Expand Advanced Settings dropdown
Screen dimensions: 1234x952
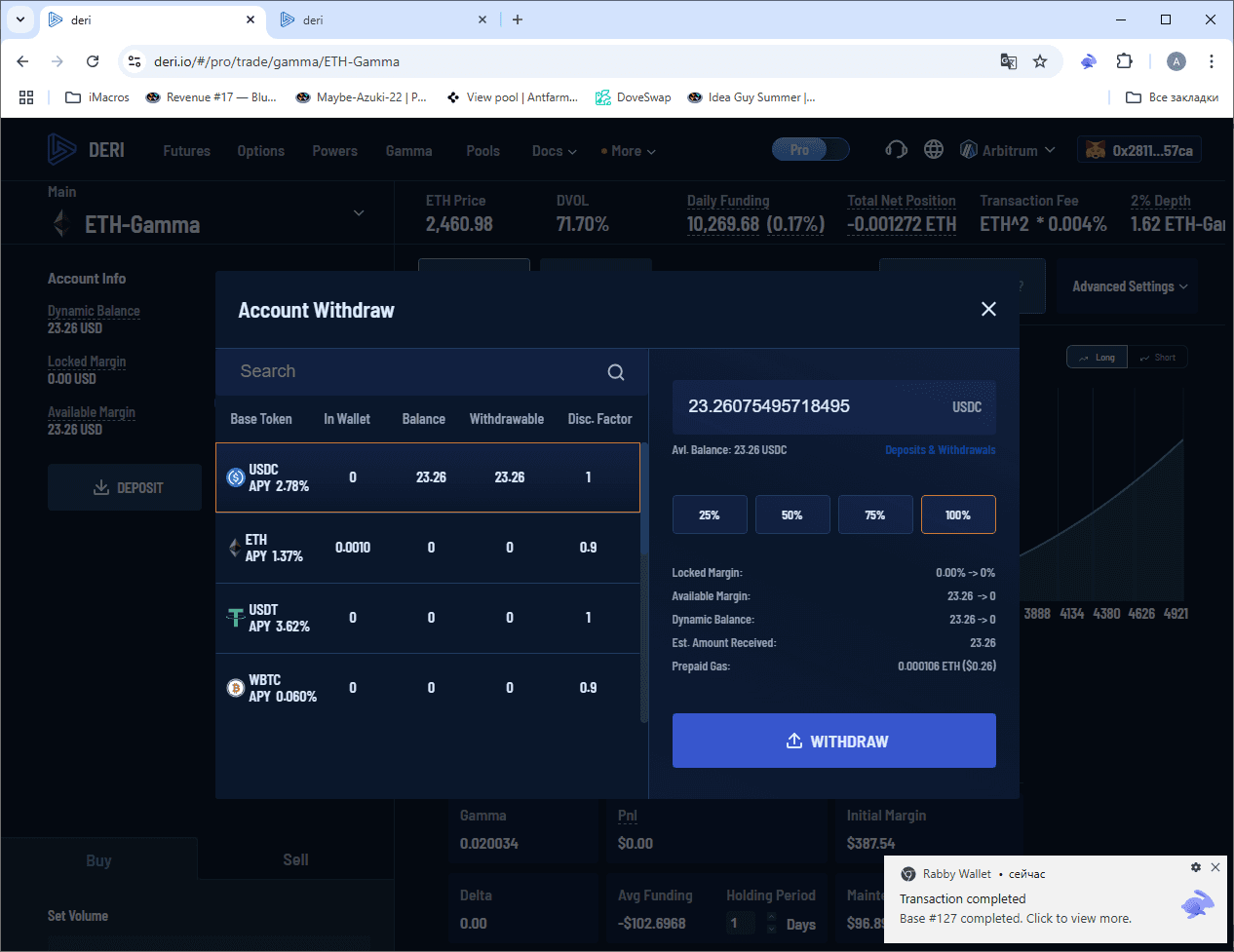[1131, 286]
